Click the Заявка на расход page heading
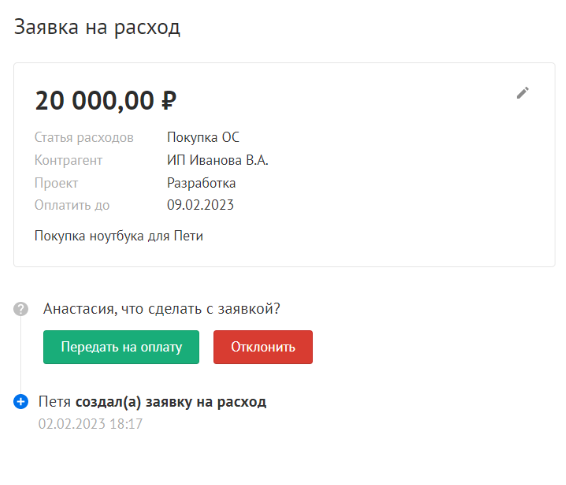 97,27
